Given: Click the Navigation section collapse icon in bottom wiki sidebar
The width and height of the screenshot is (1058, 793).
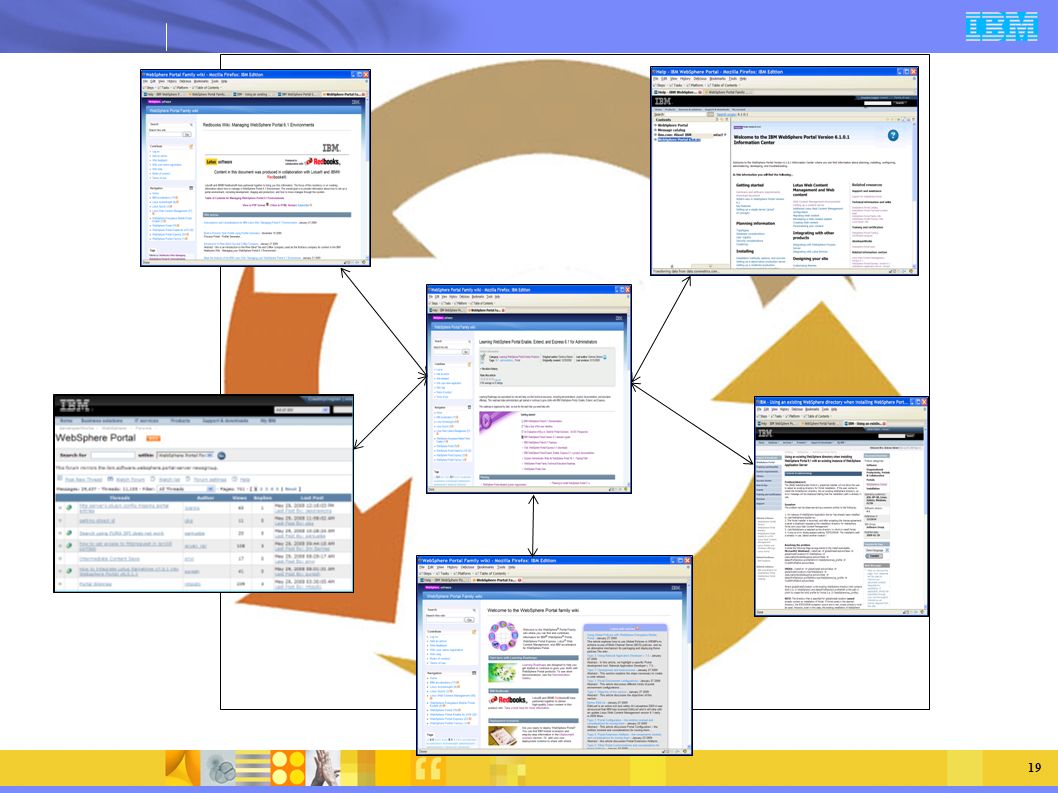Looking at the screenshot, I should click(x=474, y=673).
